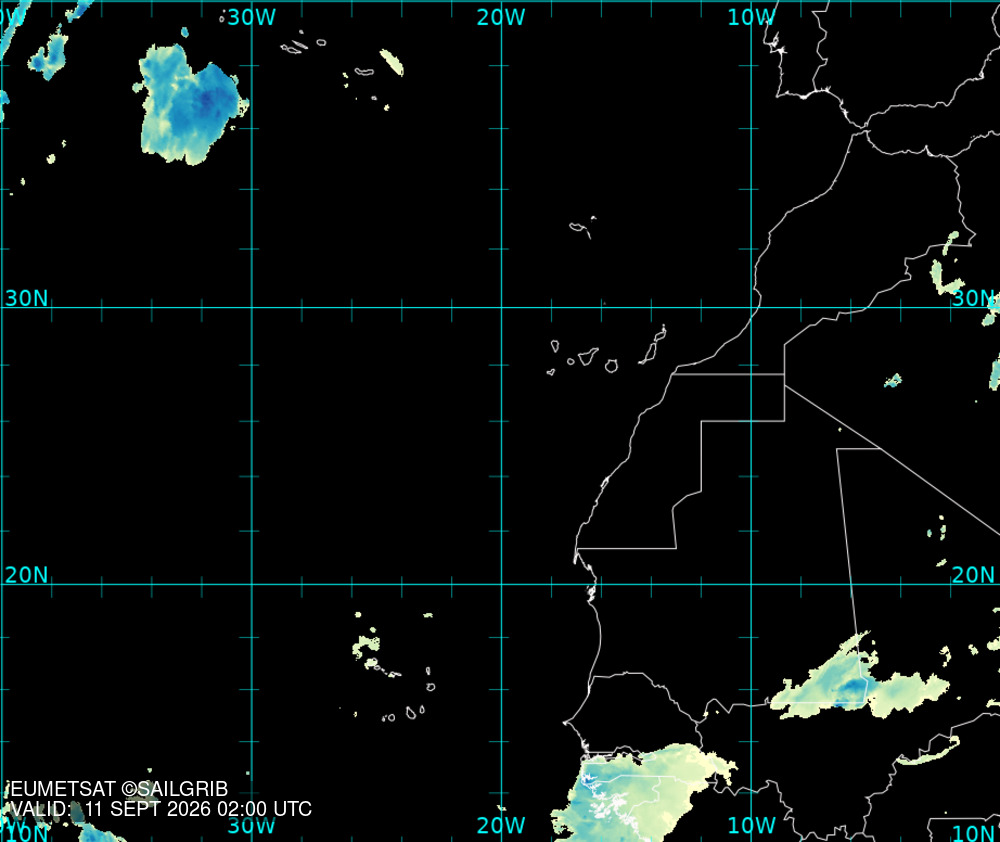Click the Canary Islands outline

[606, 351]
